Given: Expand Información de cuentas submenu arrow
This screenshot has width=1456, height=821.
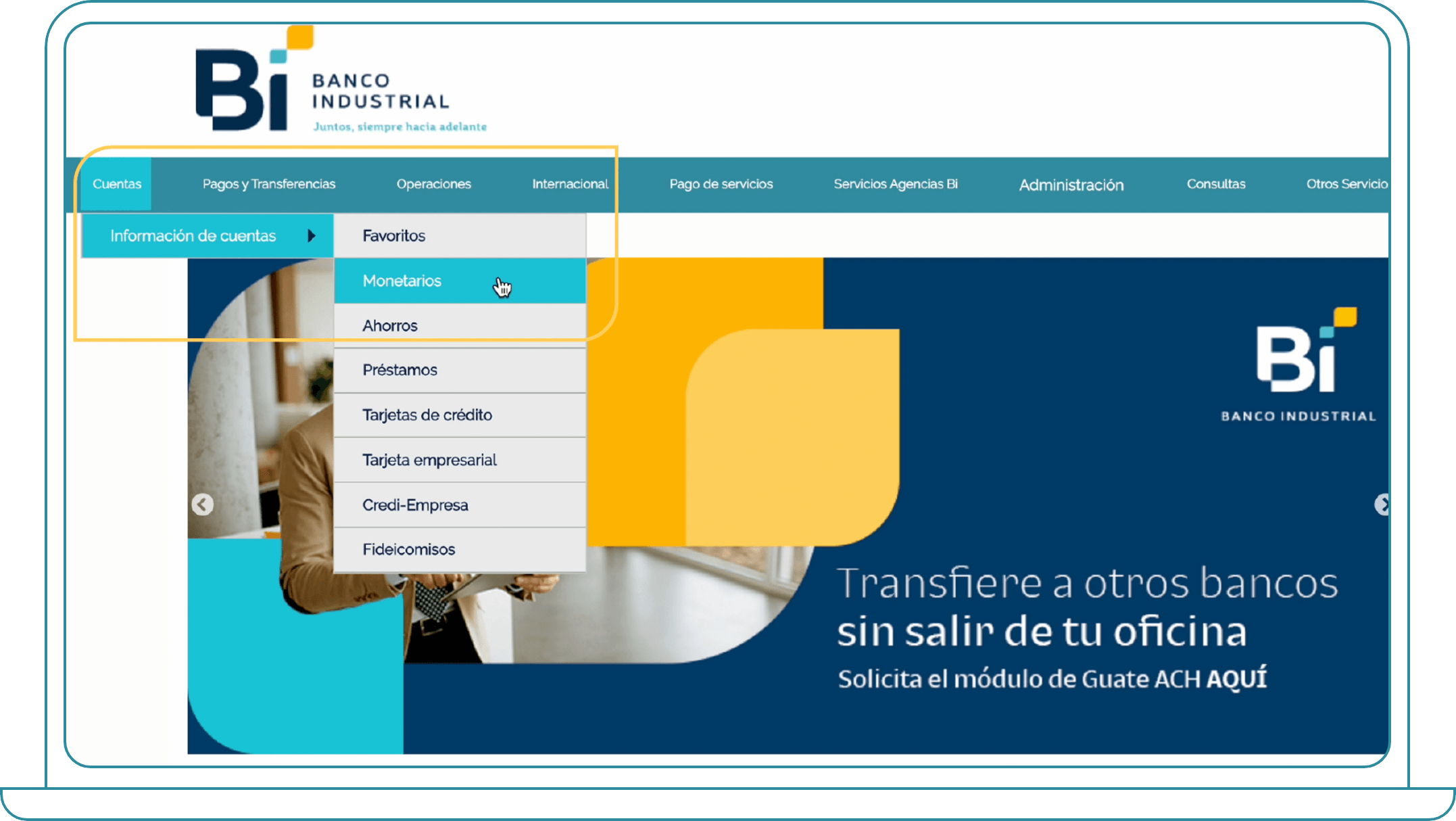Looking at the screenshot, I should point(312,235).
